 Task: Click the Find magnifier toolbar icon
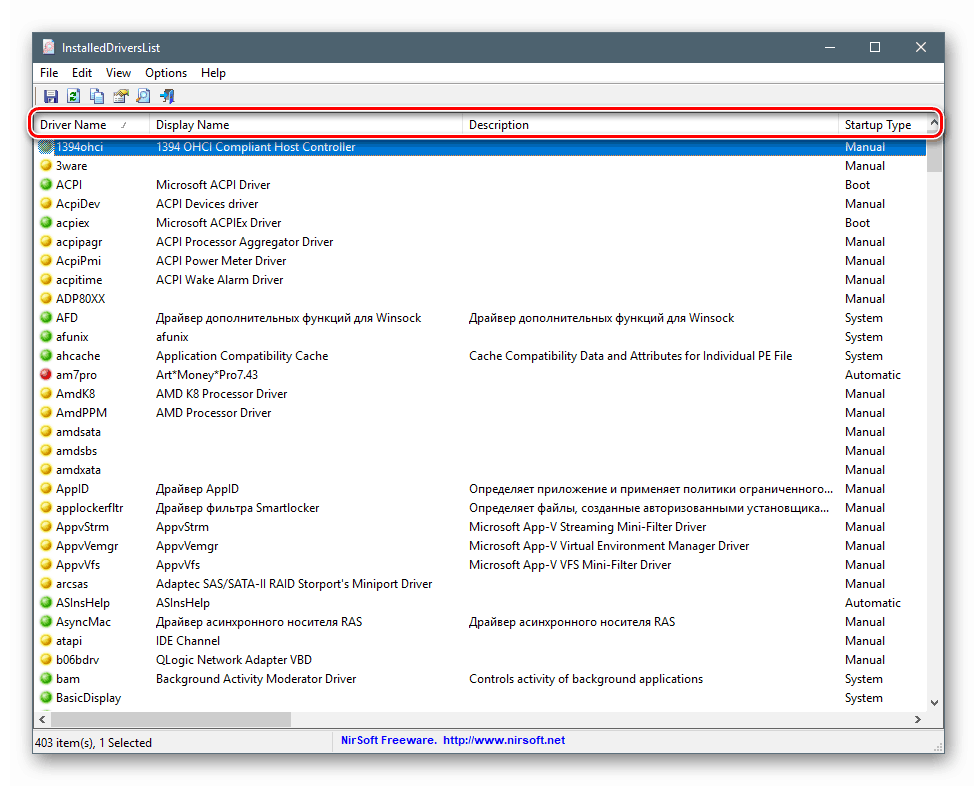point(143,97)
